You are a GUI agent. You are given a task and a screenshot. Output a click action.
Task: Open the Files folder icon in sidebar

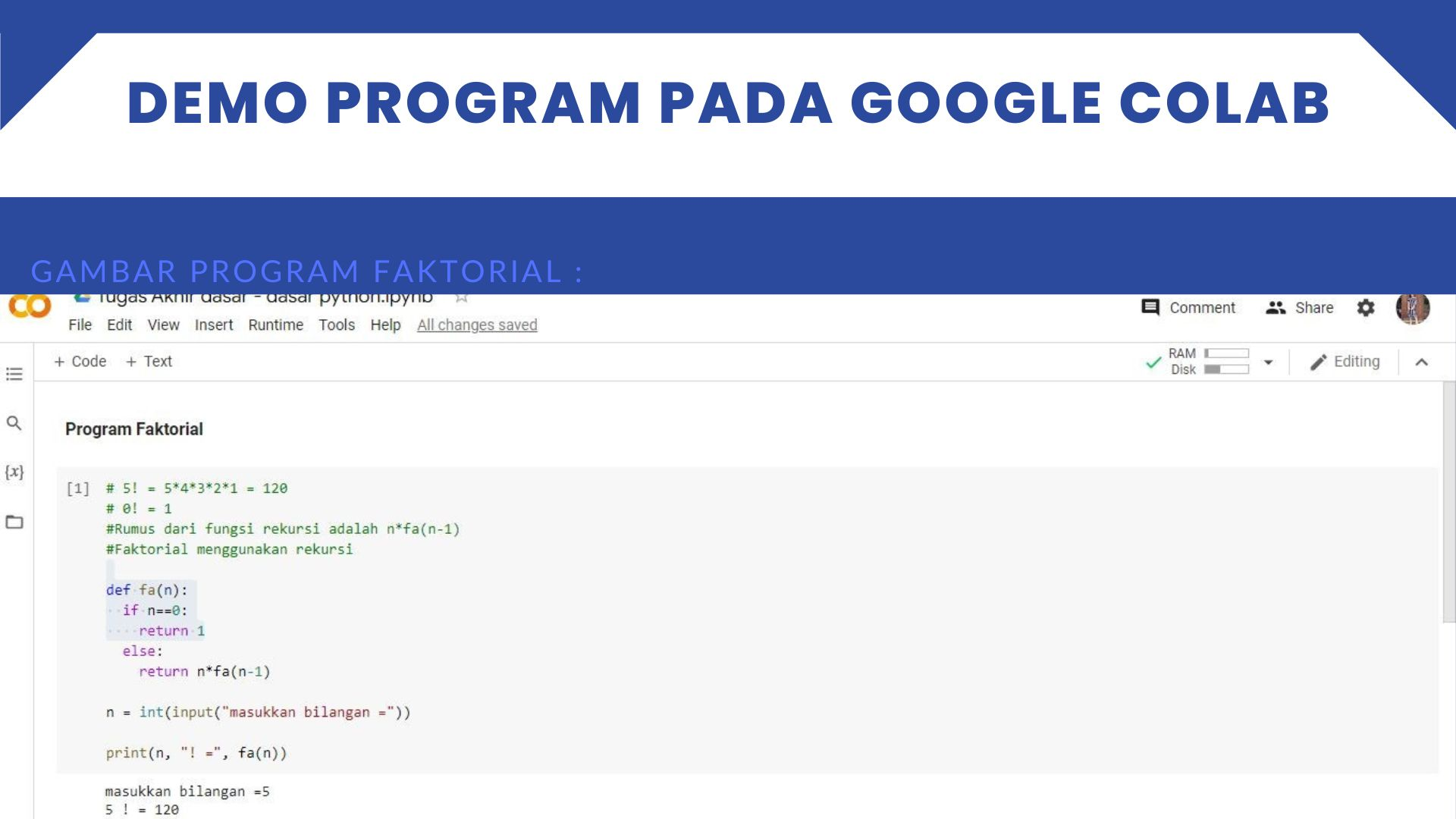coord(14,522)
